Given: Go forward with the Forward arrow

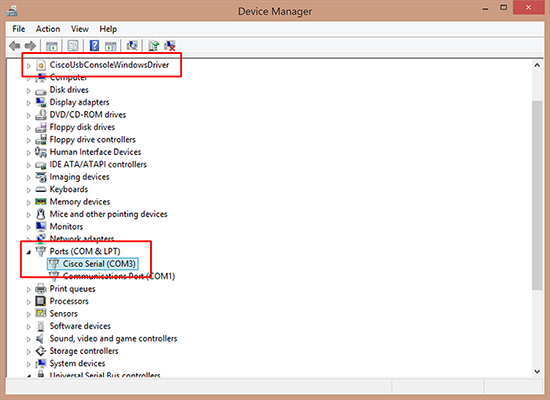Looking at the screenshot, I should tap(31, 46).
